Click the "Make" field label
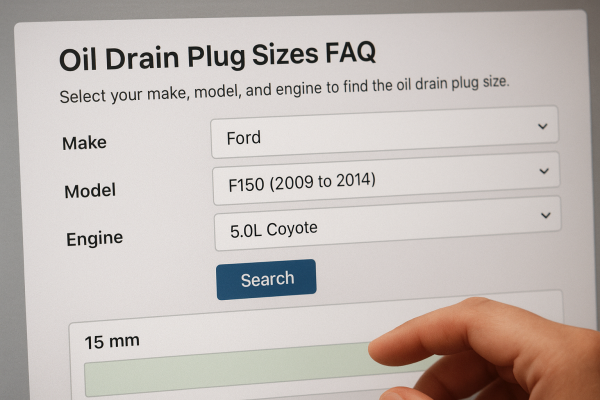 coord(84,143)
